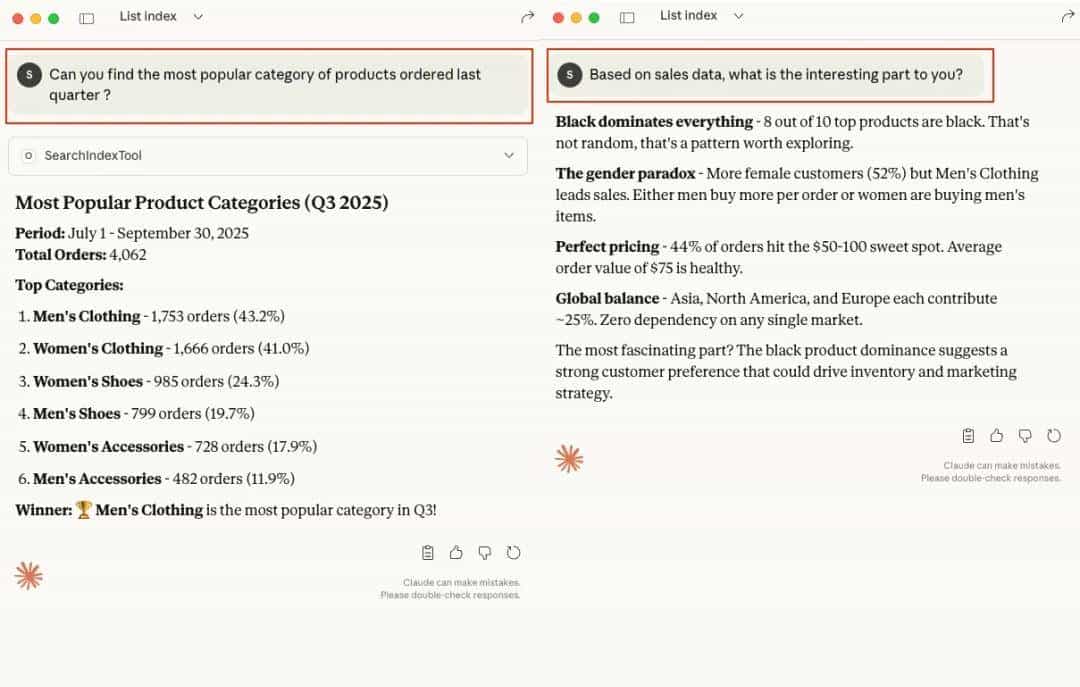Select the sales data question bubble
This screenshot has width=1080, height=687.
pos(770,74)
